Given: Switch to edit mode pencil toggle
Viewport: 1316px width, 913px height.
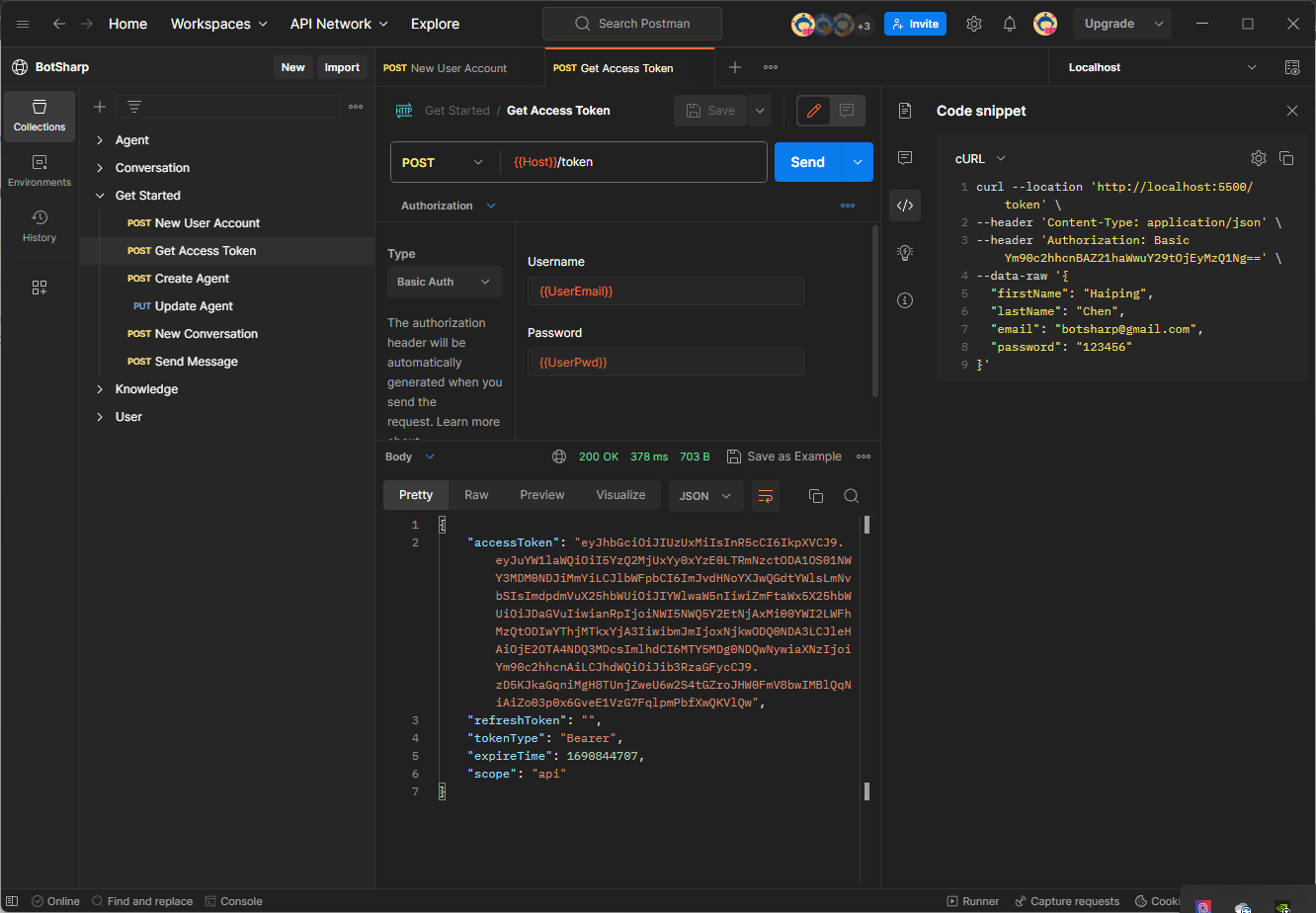Looking at the screenshot, I should click(814, 111).
